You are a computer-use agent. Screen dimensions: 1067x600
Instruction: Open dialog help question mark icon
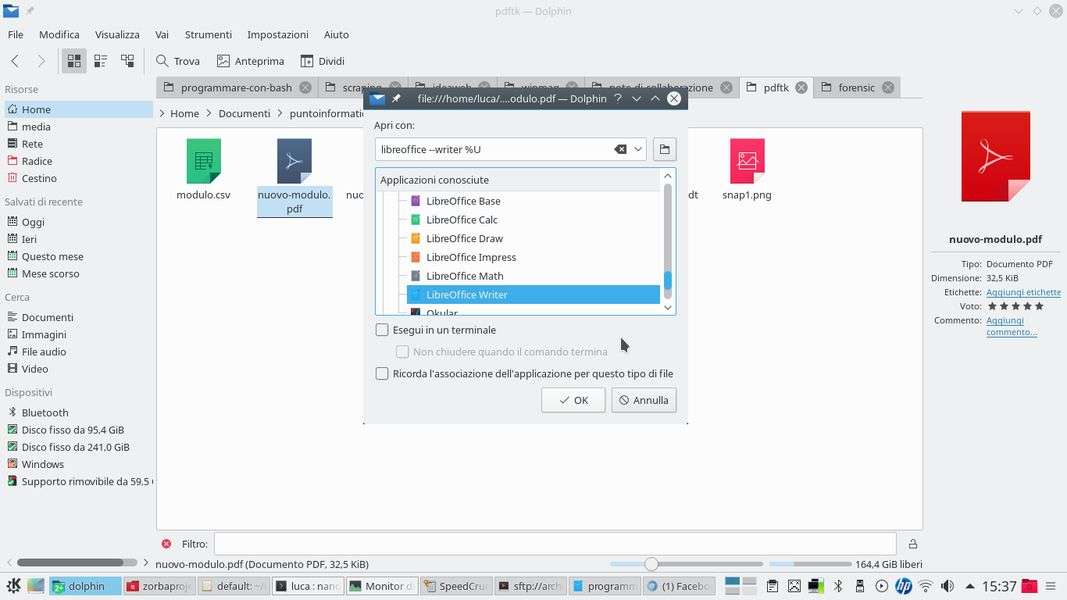617,99
